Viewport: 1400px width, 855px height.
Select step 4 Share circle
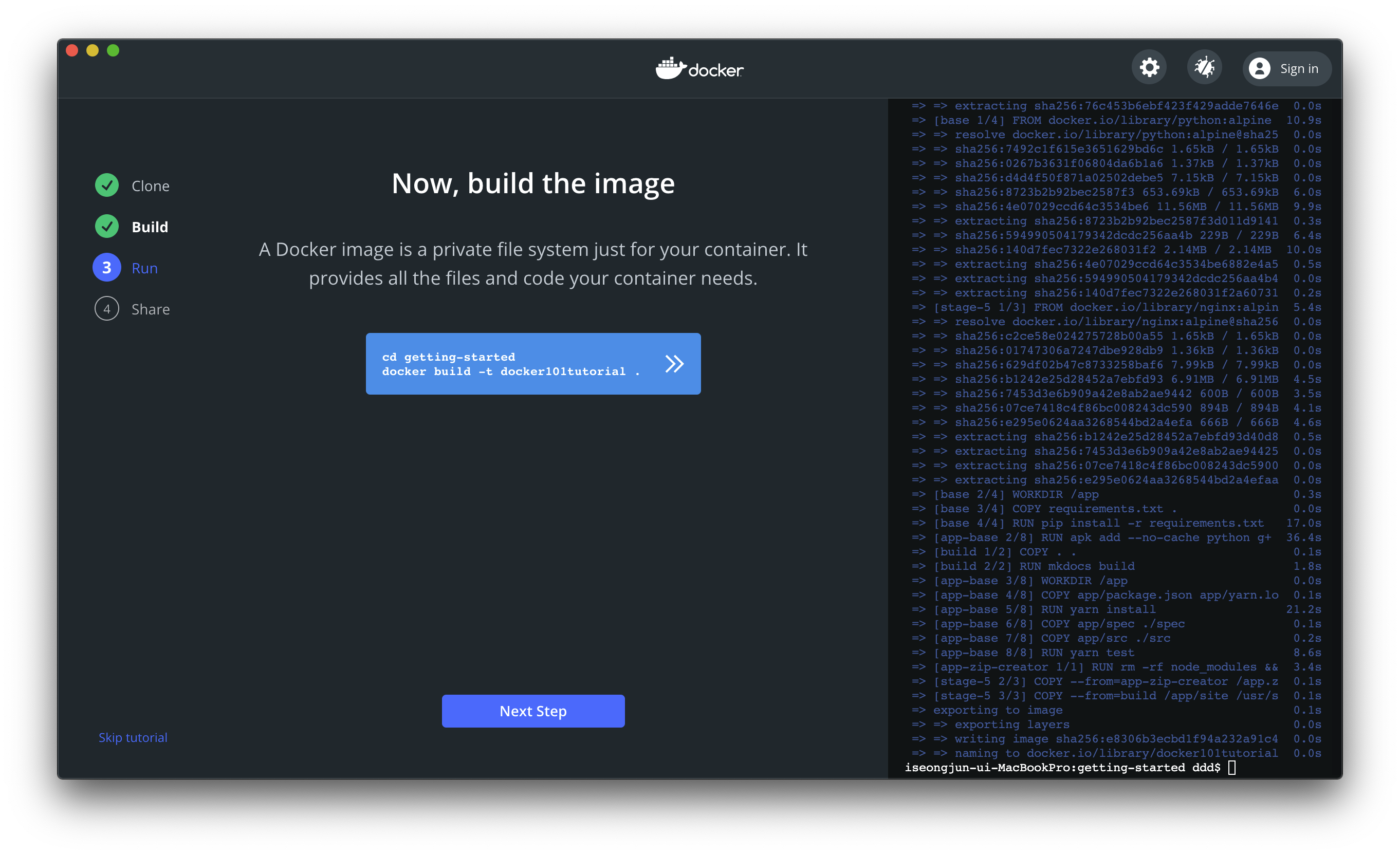(107, 309)
